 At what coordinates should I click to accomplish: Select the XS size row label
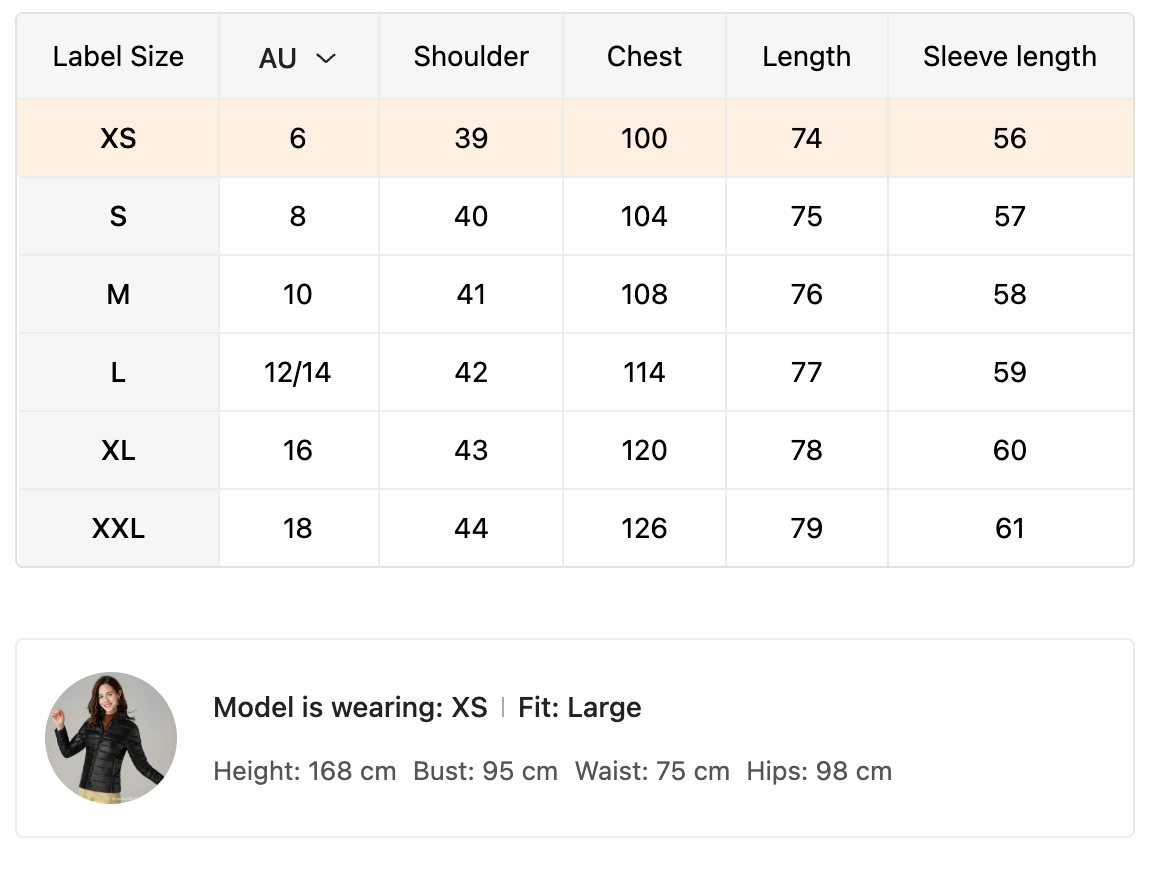pos(118,138)
